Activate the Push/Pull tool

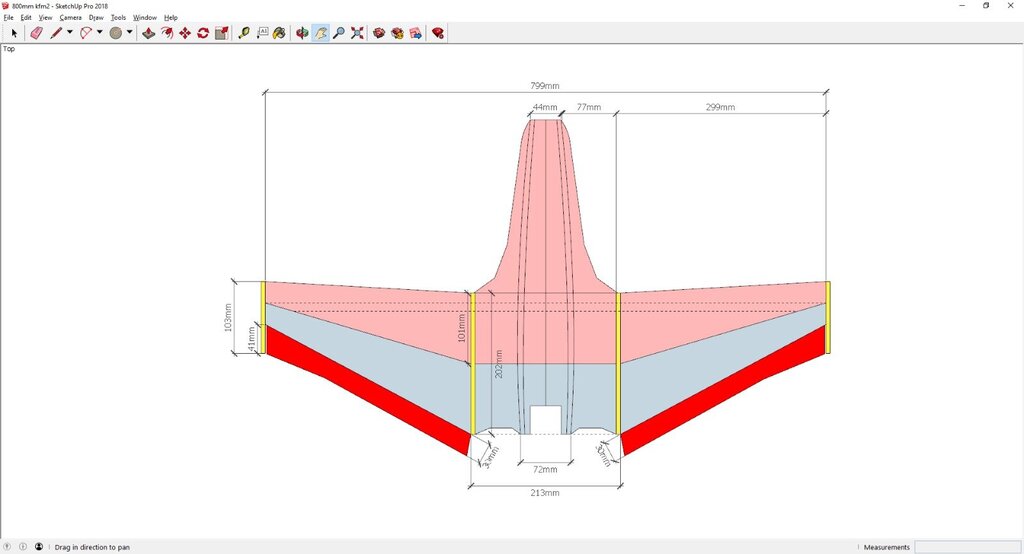point(148,33)
